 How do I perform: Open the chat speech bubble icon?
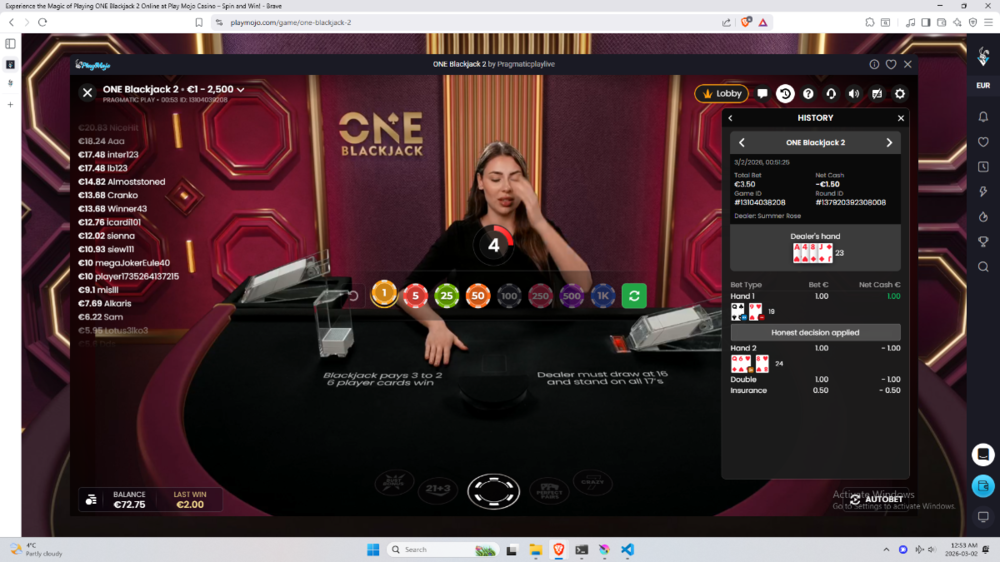(762, 94)
